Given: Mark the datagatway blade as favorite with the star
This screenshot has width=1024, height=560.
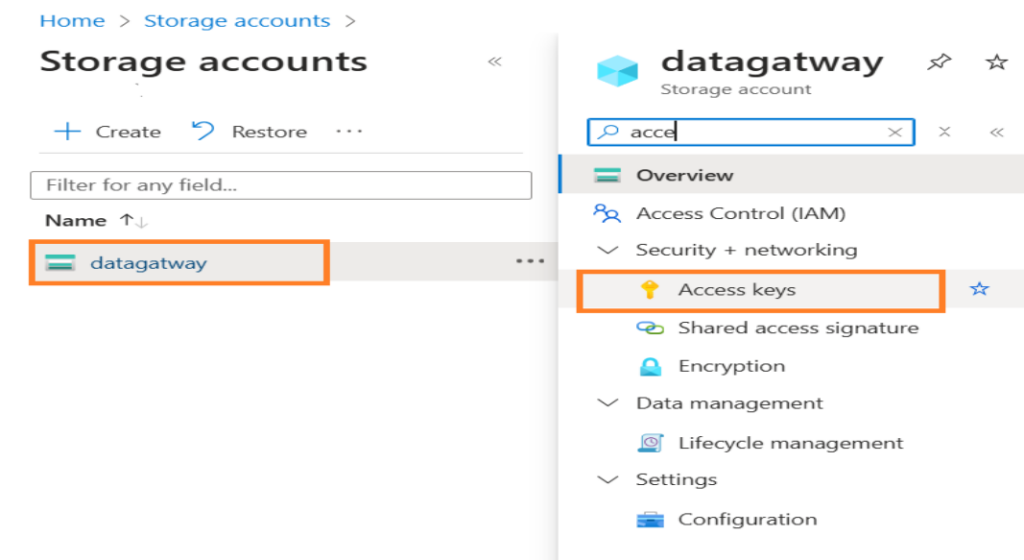Looking at the screenshot, I should point(996,63).
